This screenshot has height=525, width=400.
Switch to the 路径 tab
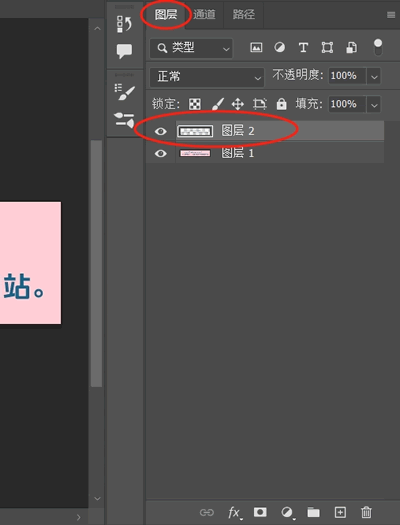(x=244, y=14)
